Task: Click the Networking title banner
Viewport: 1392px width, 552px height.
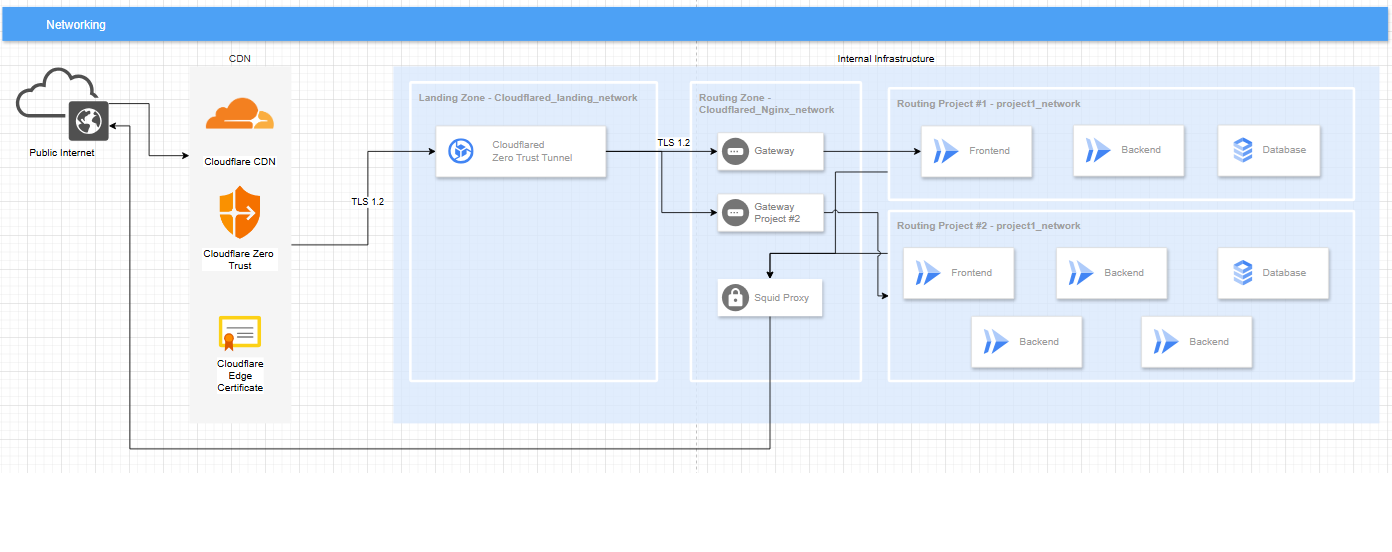Action: point(695,24)
